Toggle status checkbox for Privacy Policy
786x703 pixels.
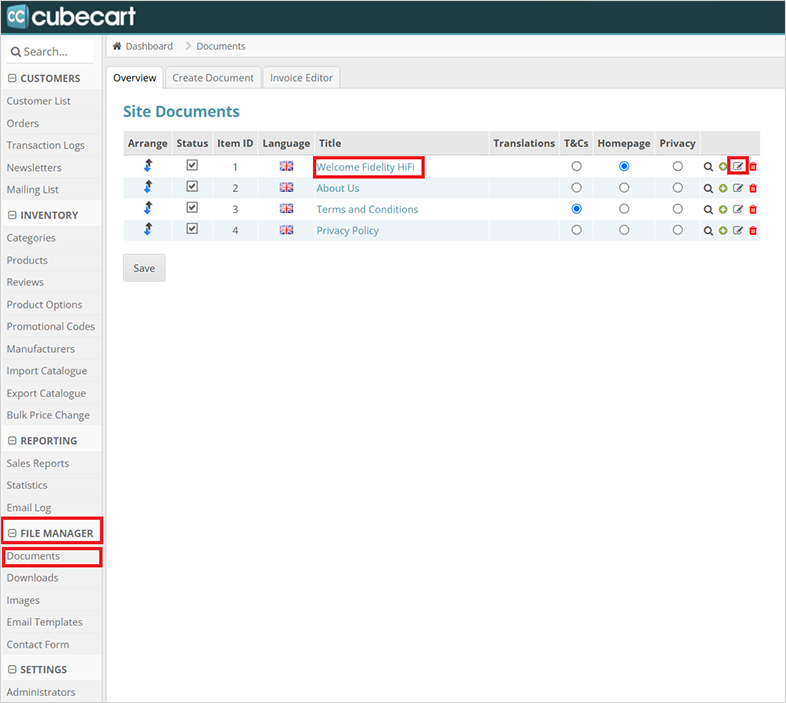[192, 229]
